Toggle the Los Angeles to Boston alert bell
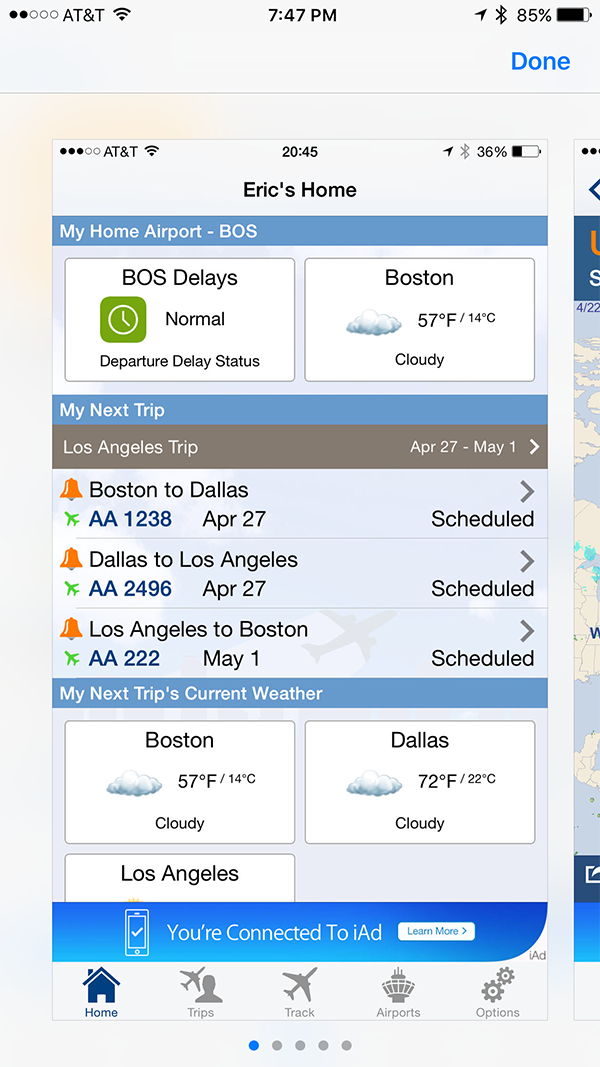The width and height of the screenshot is (600, 1067). (x=72, y=629)
